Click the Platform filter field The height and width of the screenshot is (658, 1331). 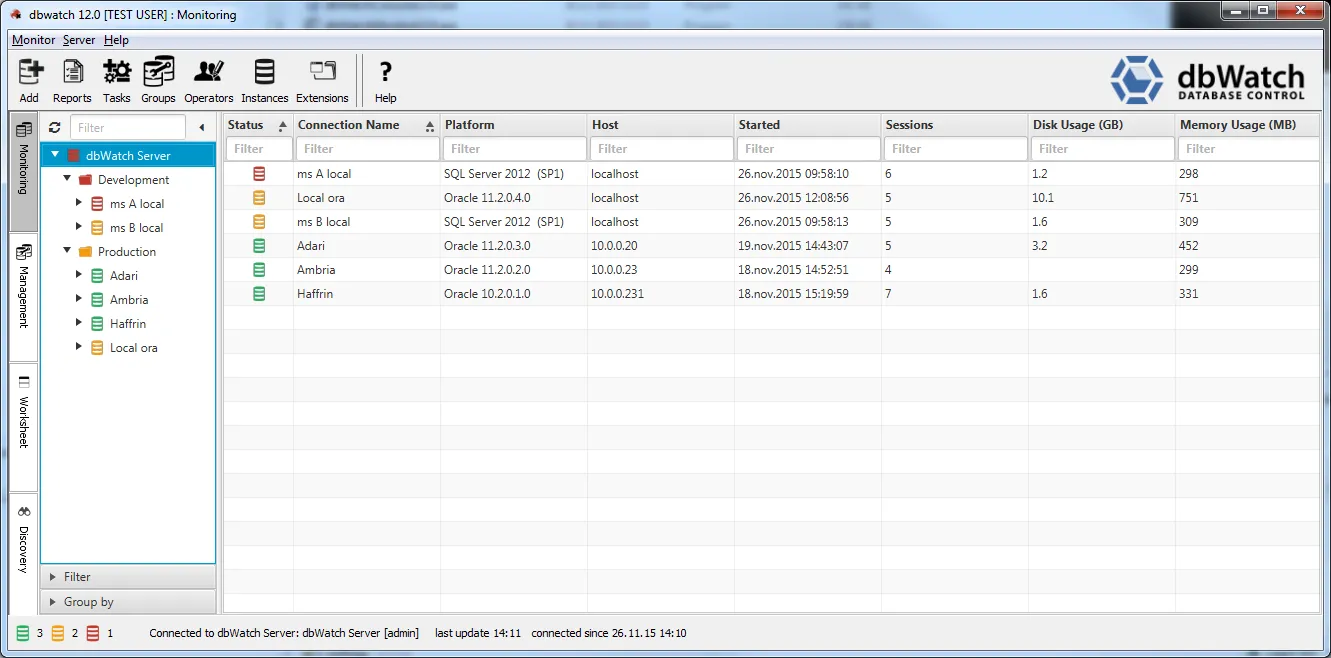coord(514,149)
